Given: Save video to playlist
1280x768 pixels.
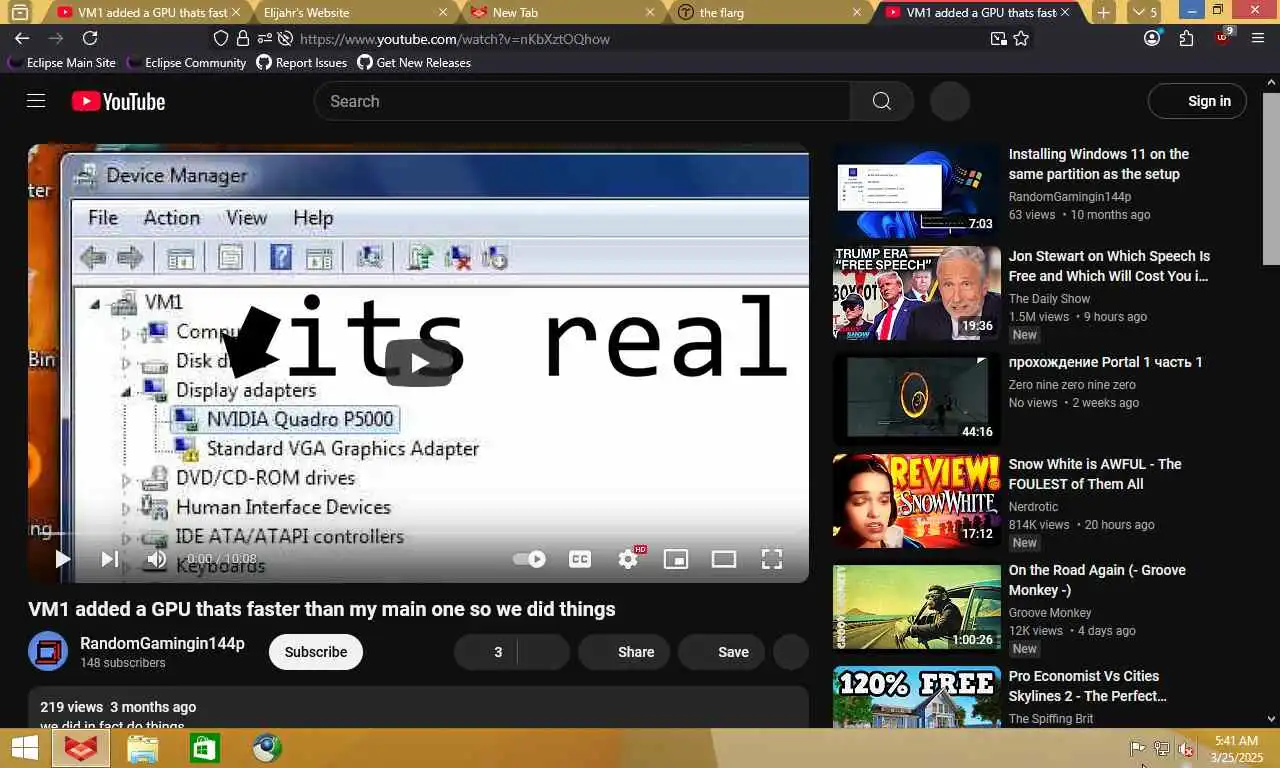Looking at the screenshot, I should (x=721, y=652).
